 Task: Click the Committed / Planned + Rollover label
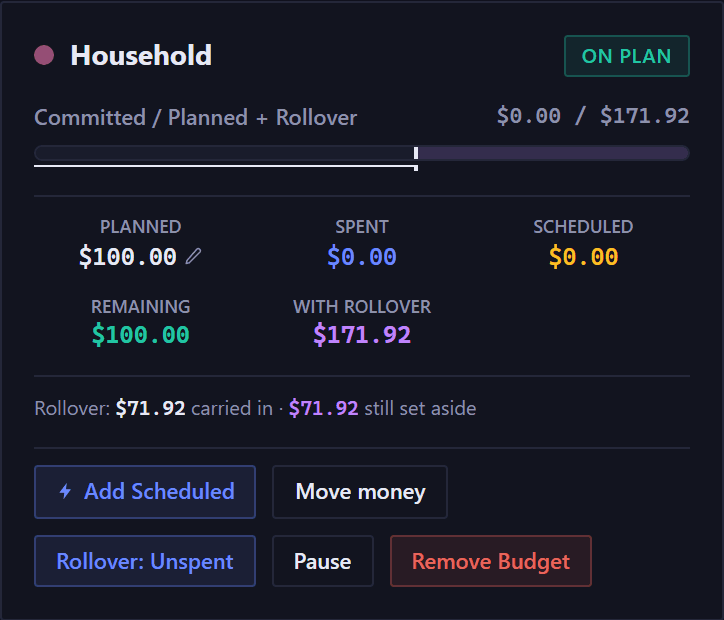196,117
